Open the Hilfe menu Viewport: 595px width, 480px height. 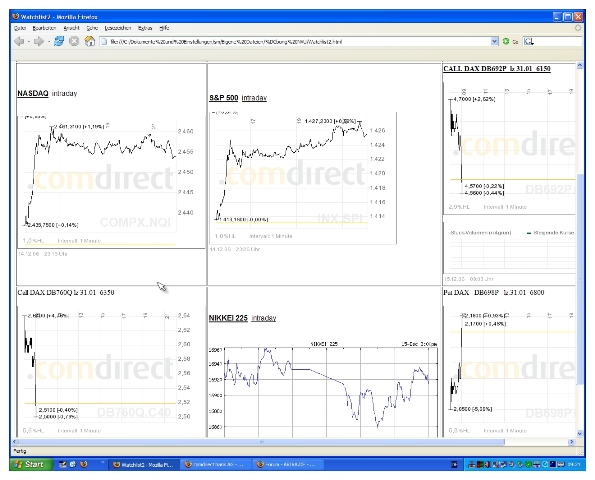click(164, 28)
